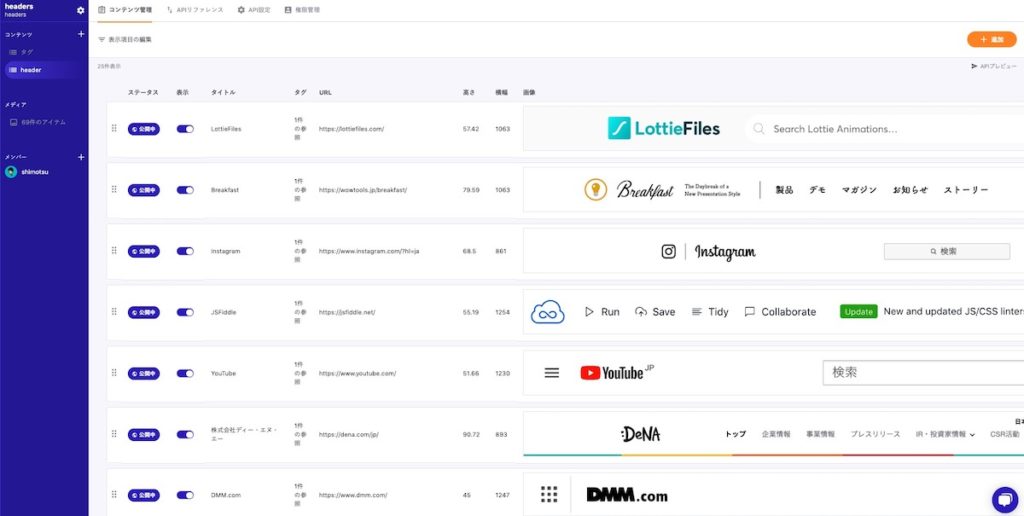
Task: Switch to the APIリファレンス tab
Action: (195, 10)
